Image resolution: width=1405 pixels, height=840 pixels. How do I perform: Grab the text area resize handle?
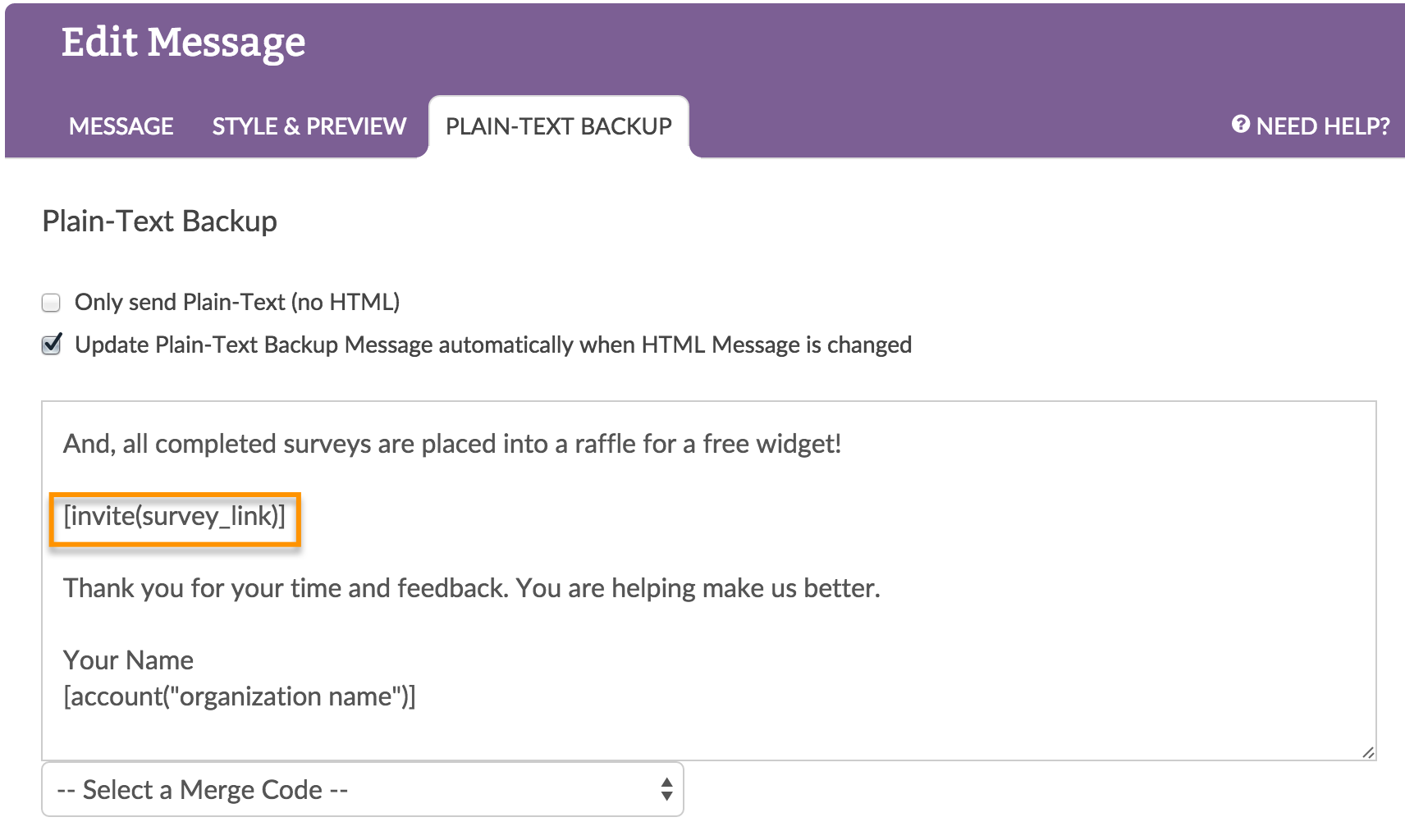(x=1367, y=752)
